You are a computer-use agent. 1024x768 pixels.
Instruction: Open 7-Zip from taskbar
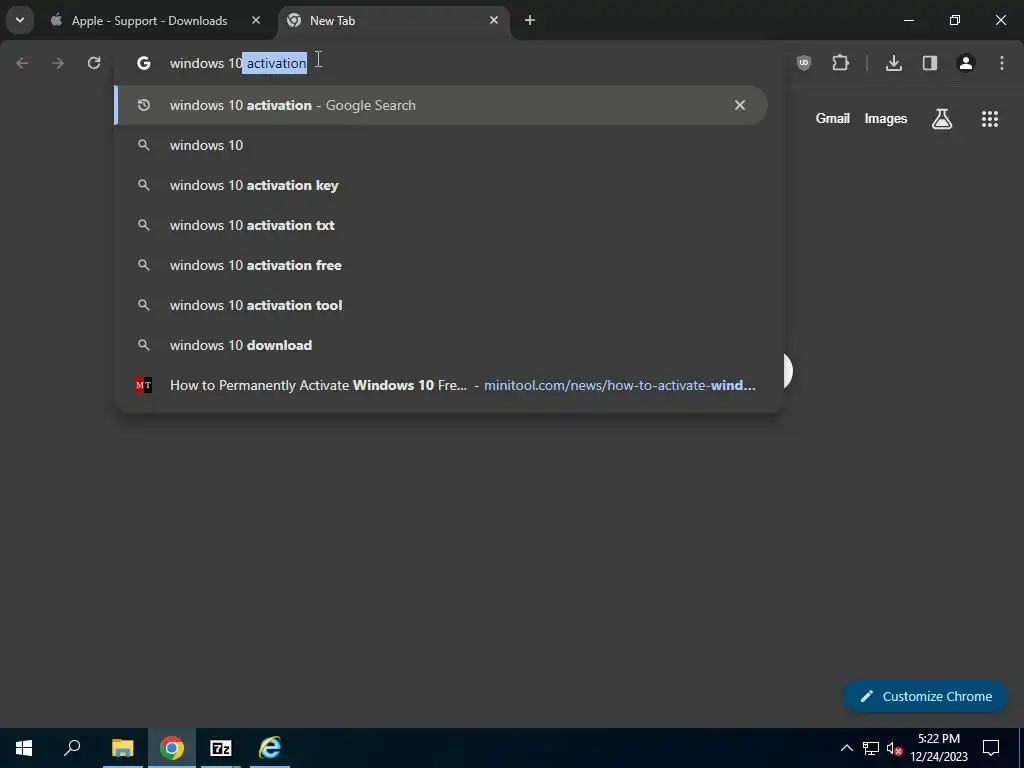click(x=221, y=748)
